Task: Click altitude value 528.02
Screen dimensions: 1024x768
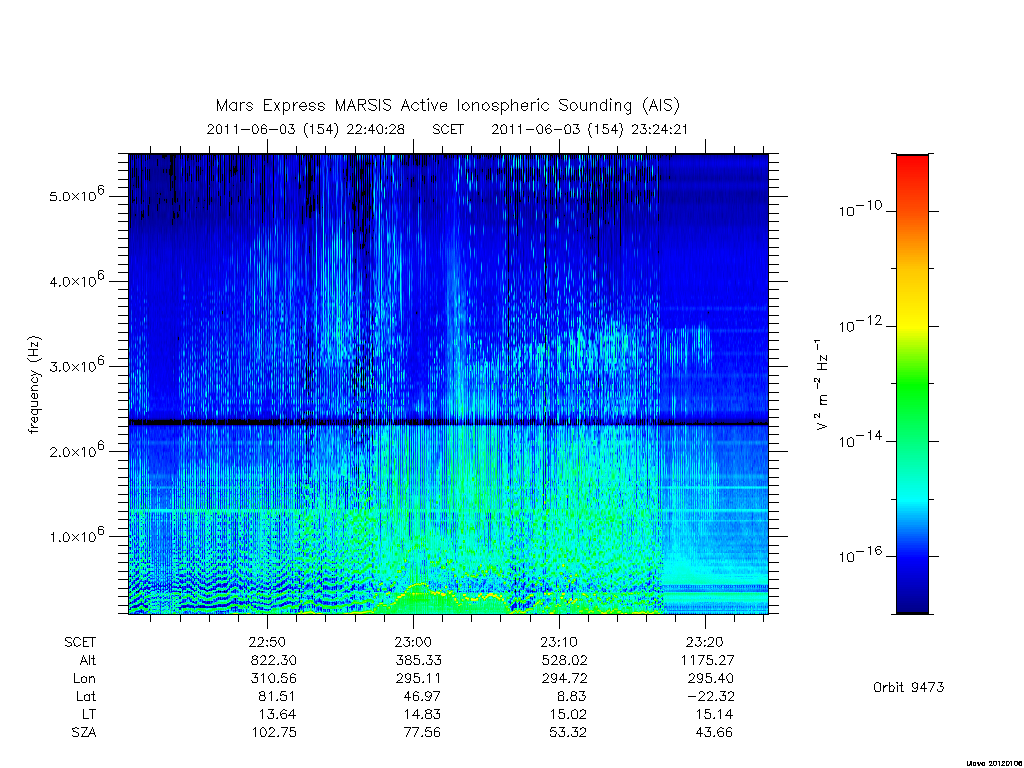Action: click(x=564, y=660)
